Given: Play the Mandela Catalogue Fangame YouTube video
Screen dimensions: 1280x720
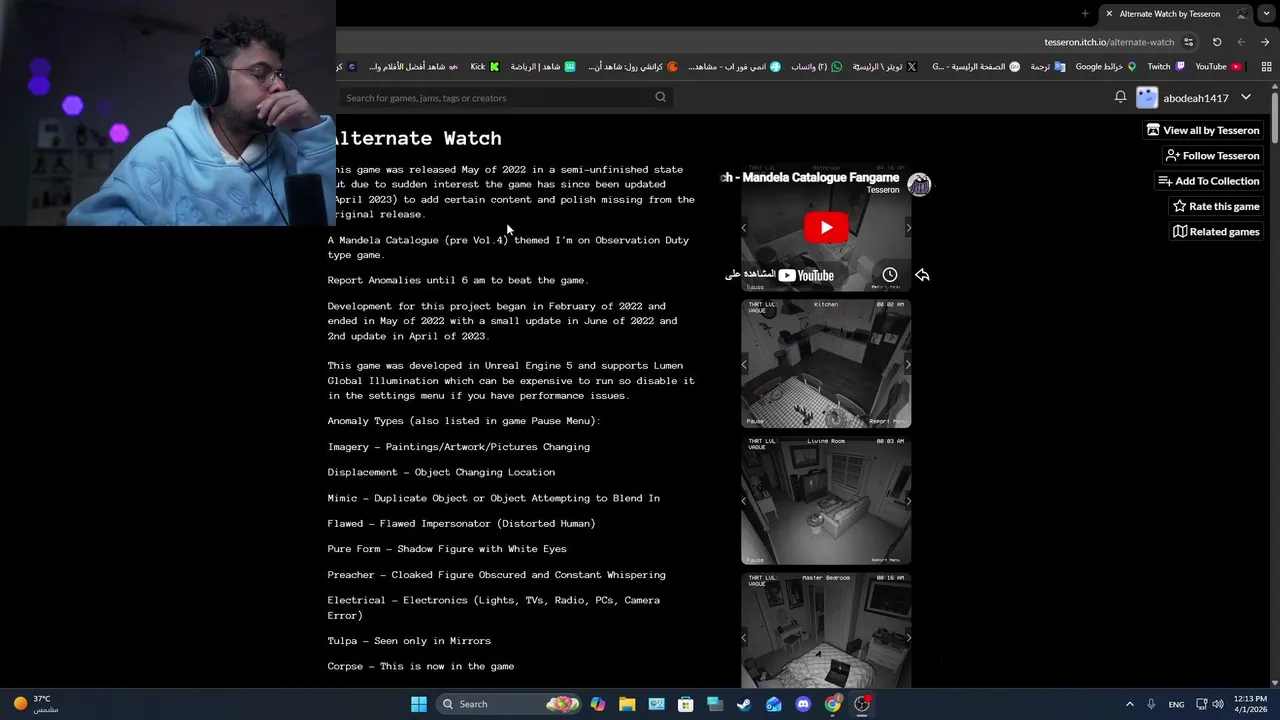Looking at the screenshot, I should click(x=826, y=227).
